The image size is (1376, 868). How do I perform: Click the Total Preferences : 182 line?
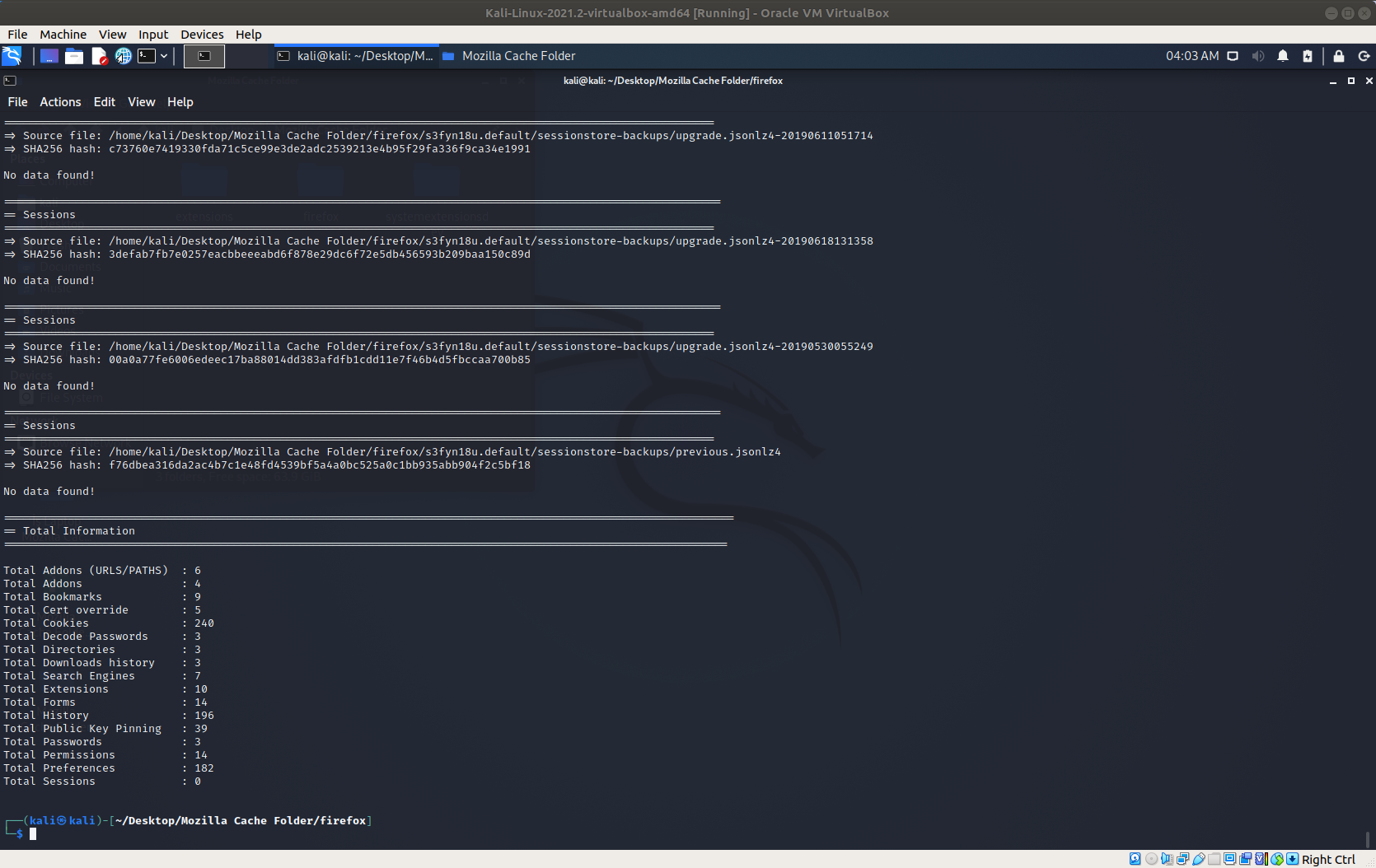pyautogui.click(x=109, y=768)
